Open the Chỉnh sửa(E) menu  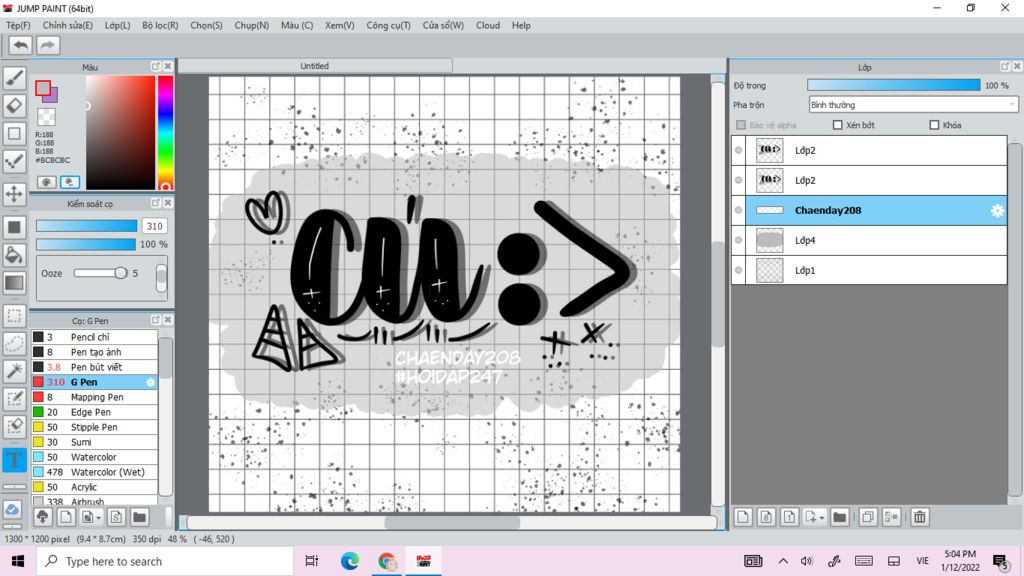click(68, 25)
